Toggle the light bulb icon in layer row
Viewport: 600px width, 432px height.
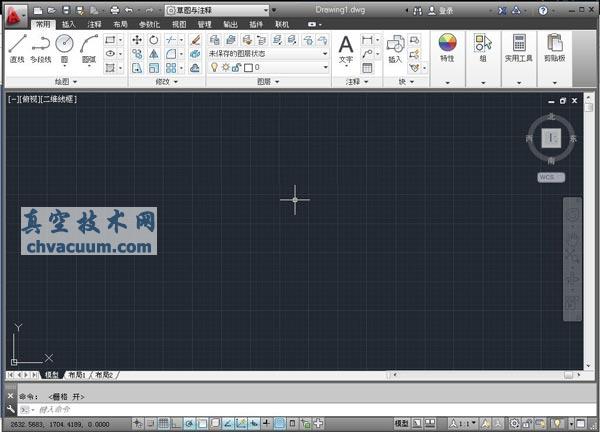point(213,67)
